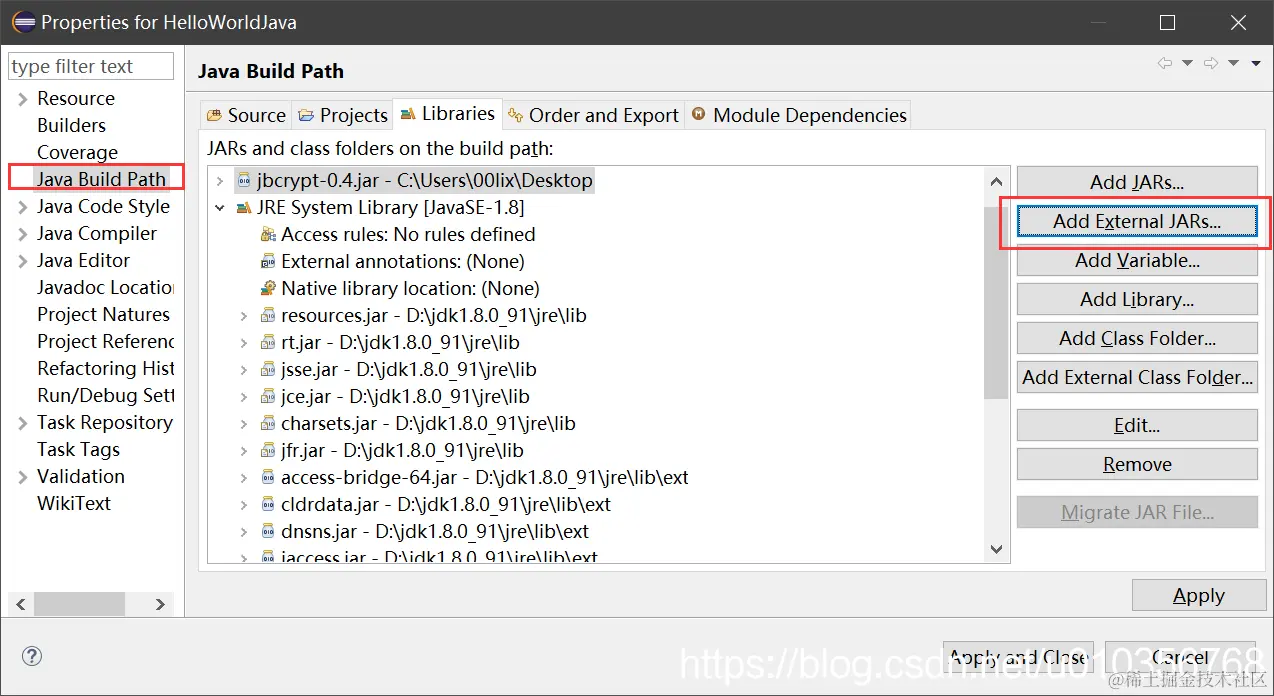The height and width of the screenshot is (696, 1274).
Task: Click the Add Library... button
Action: pos(1137,300)
